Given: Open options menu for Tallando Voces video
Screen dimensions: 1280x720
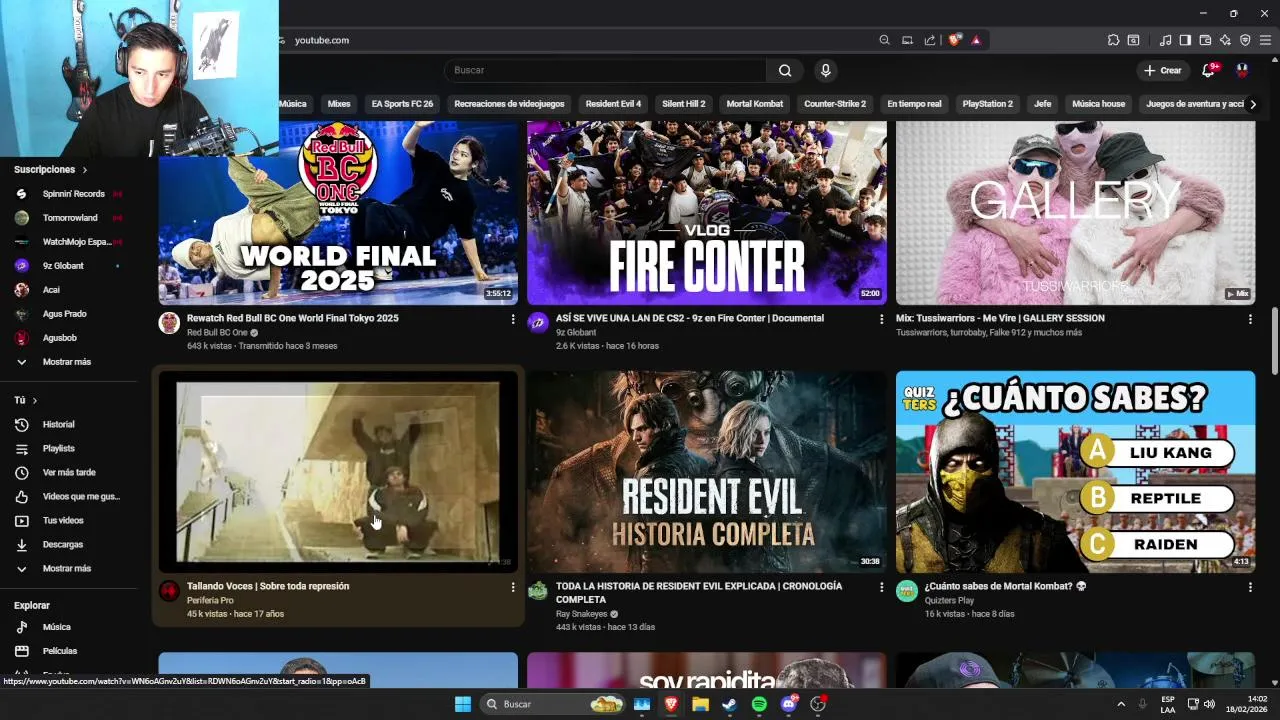Looking at the screenshot, I should pyautogui.click(x=513, y=587).
